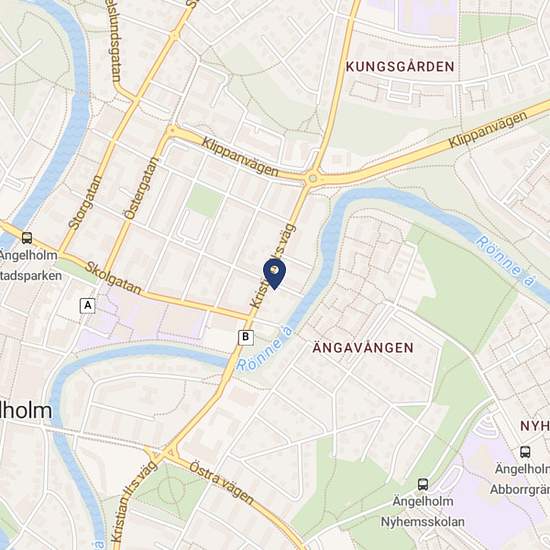Select the Skolgatan street label
The image size is (550, 550).
[x=114, y=279]
